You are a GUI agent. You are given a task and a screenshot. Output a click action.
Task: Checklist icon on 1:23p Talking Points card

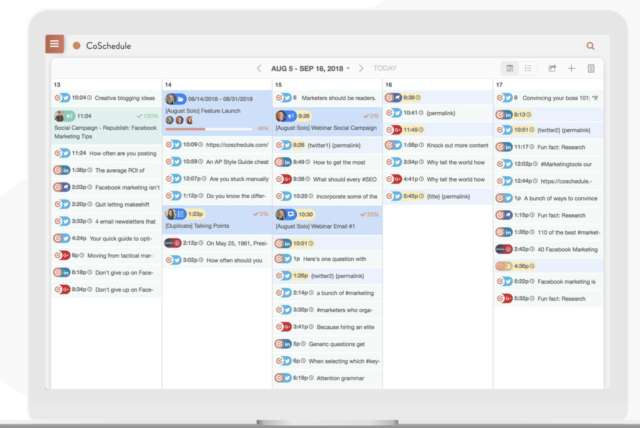tap(181, 214)
